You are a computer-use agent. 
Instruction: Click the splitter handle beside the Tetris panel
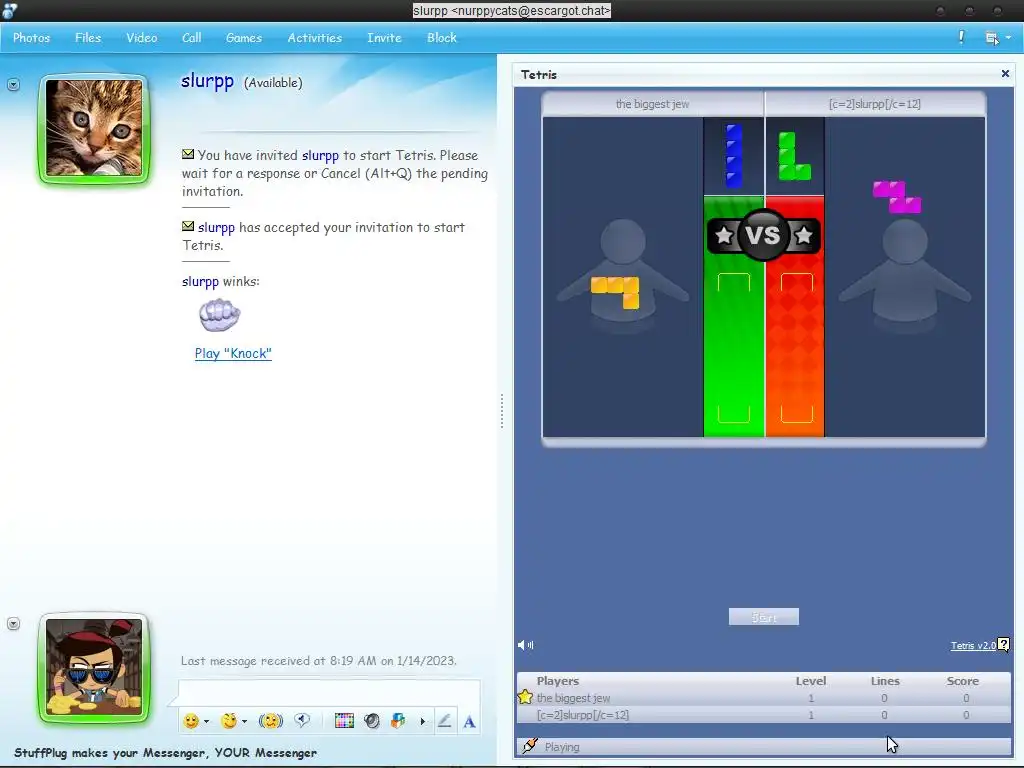(x=502, y=411)
